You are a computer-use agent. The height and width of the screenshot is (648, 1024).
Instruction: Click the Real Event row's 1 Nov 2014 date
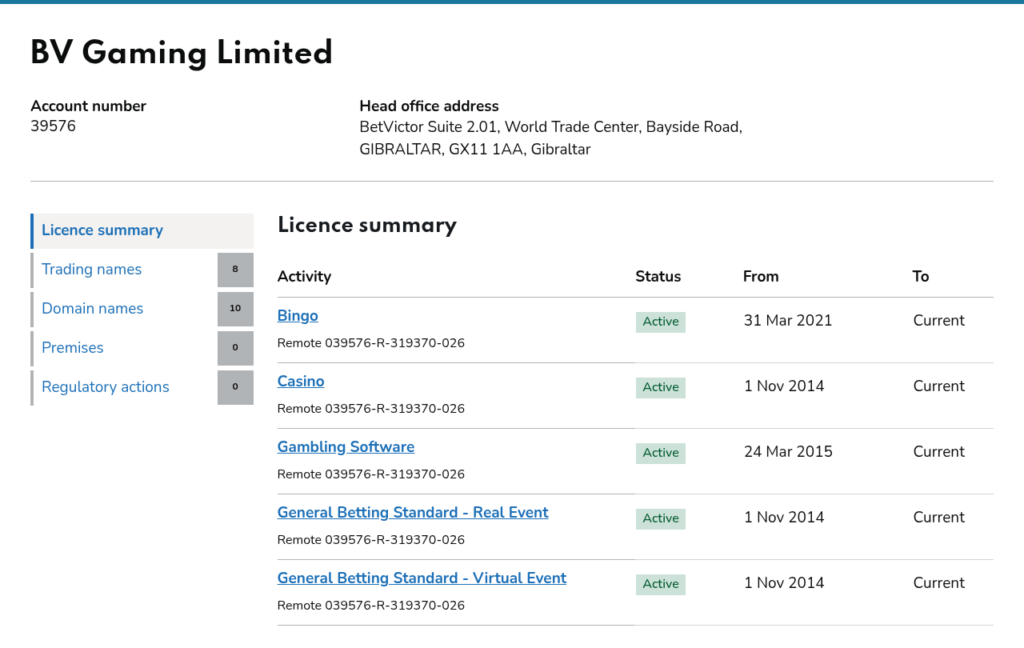784,517
